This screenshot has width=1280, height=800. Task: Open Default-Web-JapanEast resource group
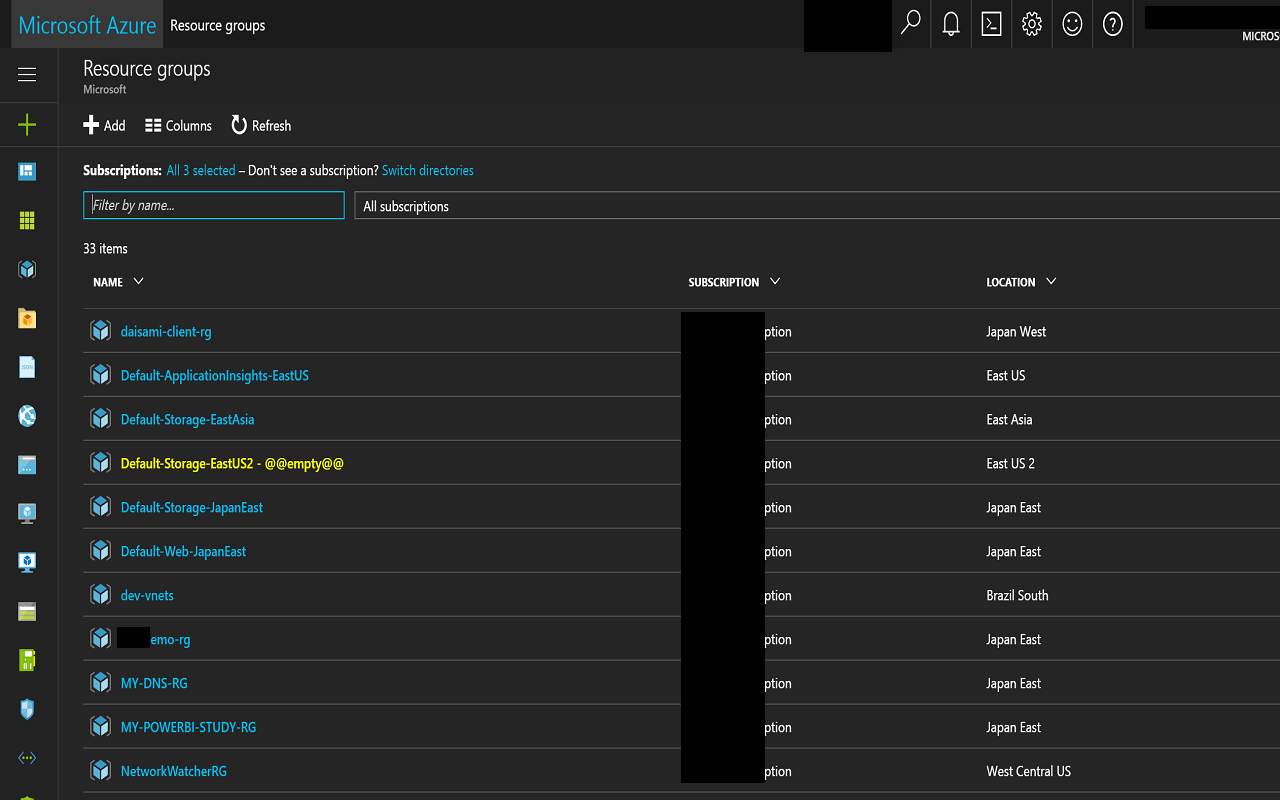(183, 552)
